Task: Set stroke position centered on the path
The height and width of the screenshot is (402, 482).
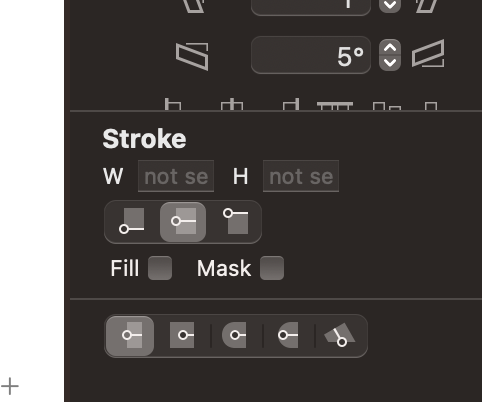Action: [183, 222]
